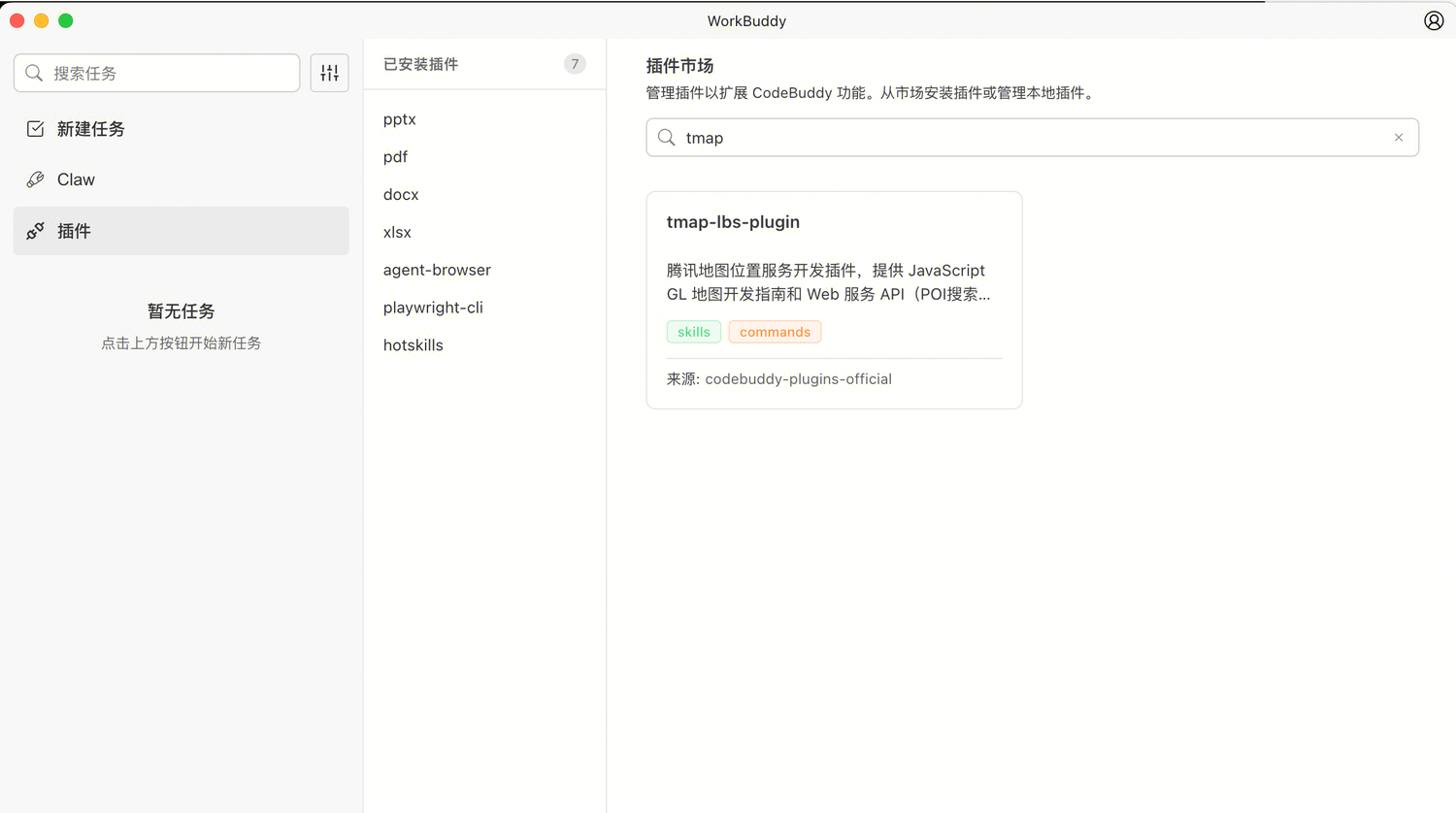Screen dimensions: 1456x813
Task: Open the user account profile icon
Action: click(1433, 20)
